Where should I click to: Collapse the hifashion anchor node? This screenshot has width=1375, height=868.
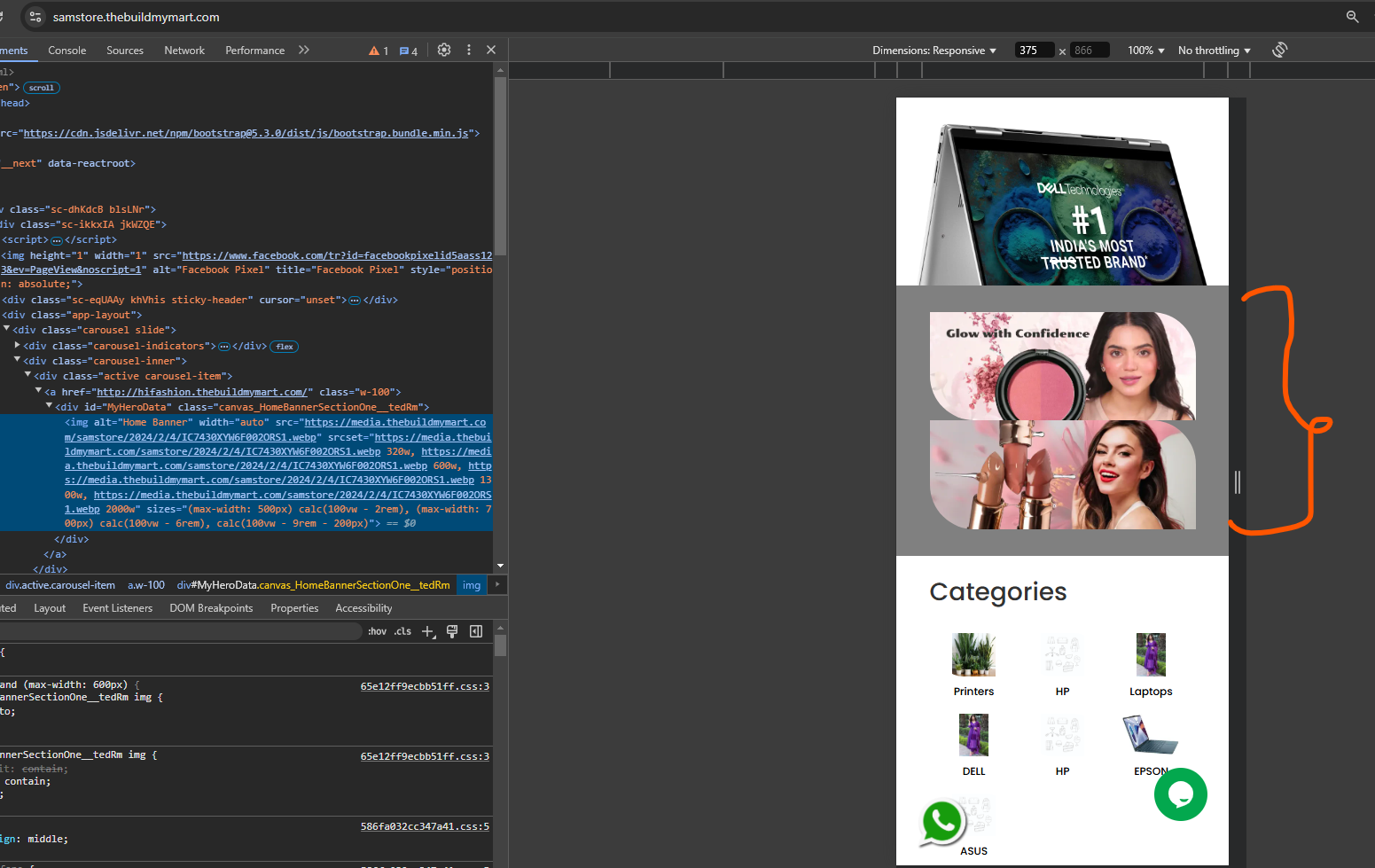tap(39, 390)
